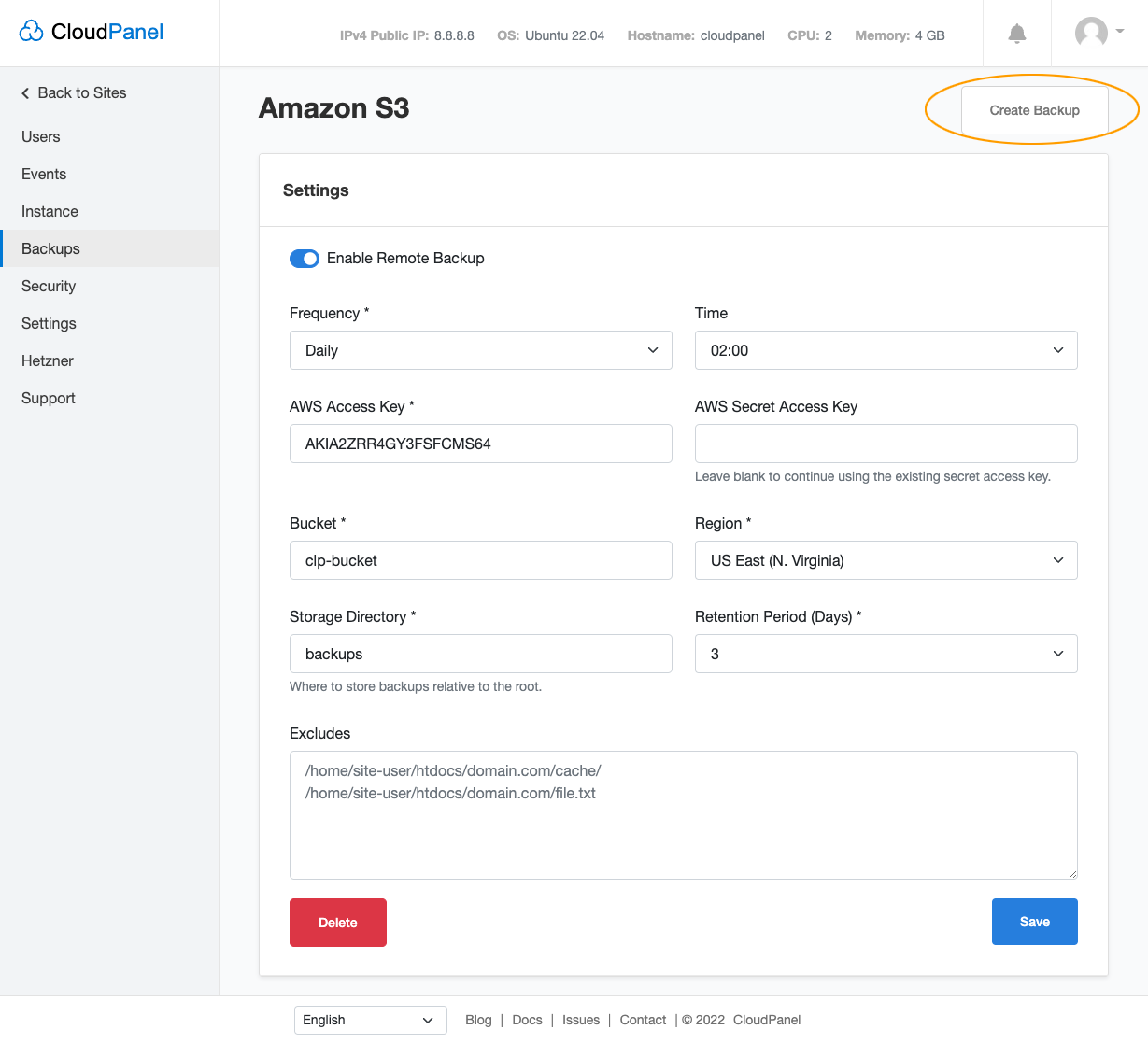Open the Region dropdown
This screenshot has width=1148, height=1044.
point(886,560)
